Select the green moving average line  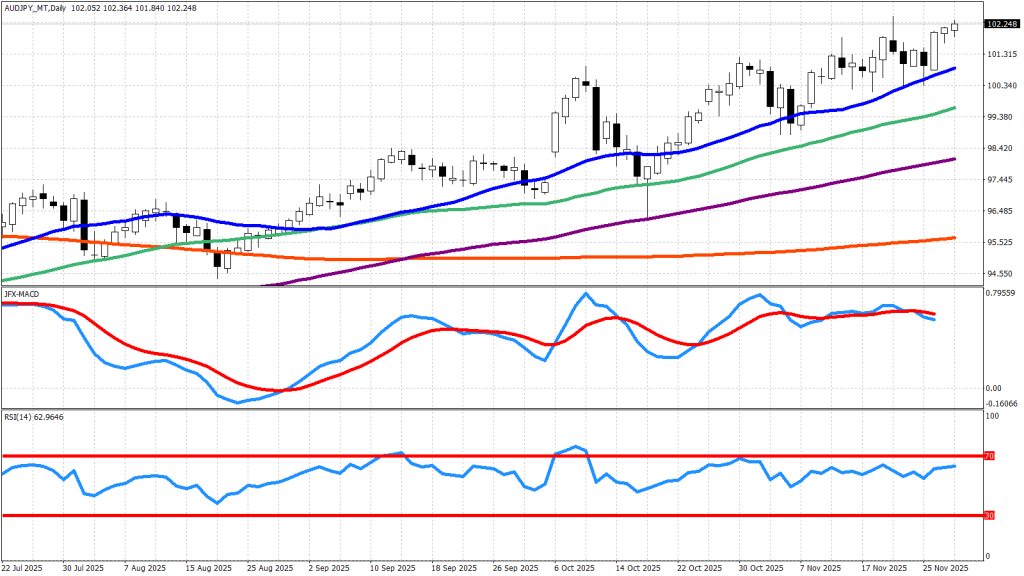point(700,176)
